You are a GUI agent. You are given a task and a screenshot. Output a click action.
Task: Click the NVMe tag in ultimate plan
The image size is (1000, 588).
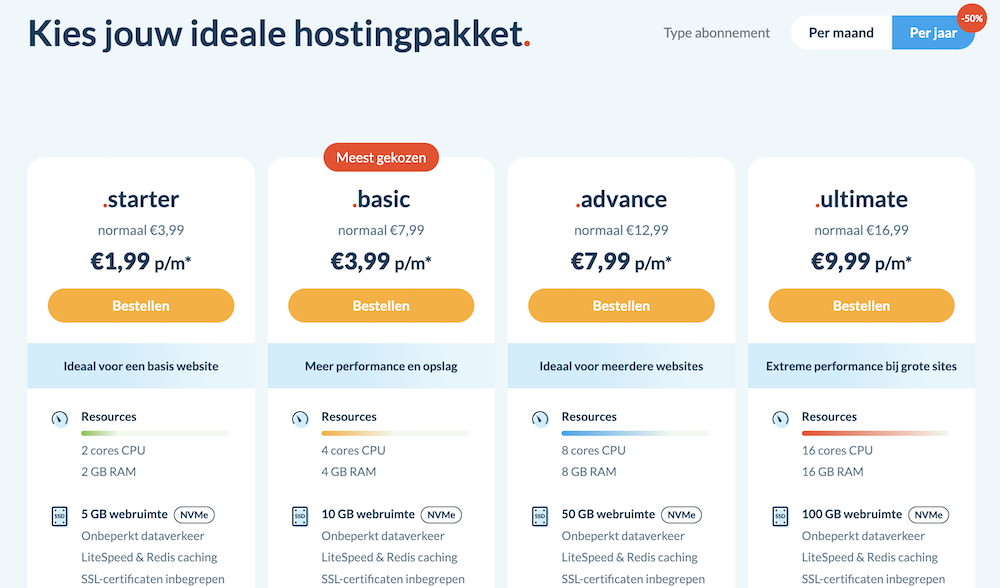click(928, 515)
